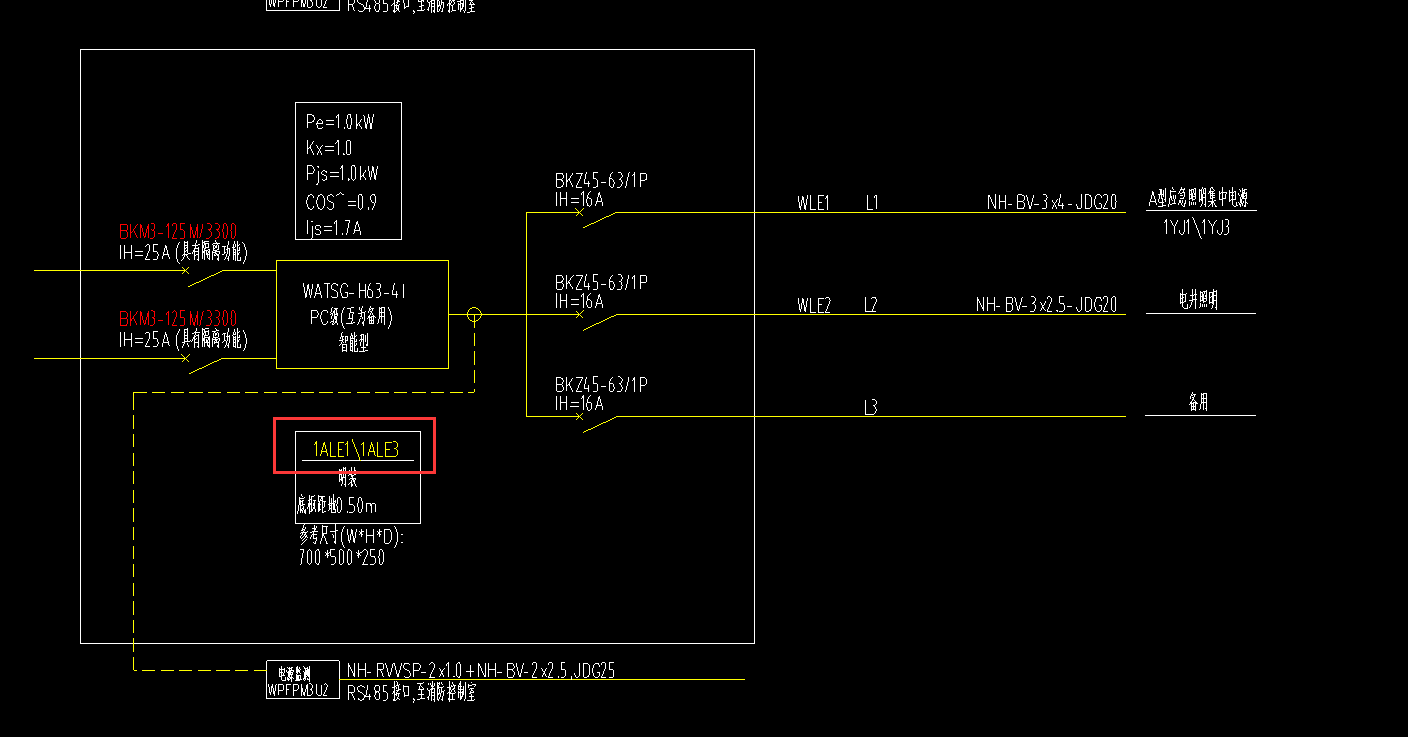
Task: Pick the breaker switch symbol on the WLE2 circuit
Action: (597, 320)
